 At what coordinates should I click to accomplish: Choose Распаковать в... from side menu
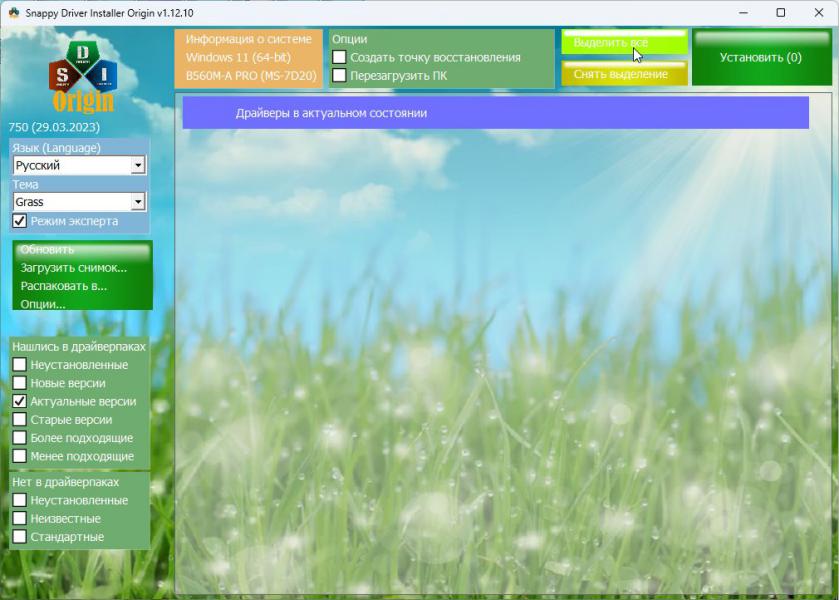(63, 286)
